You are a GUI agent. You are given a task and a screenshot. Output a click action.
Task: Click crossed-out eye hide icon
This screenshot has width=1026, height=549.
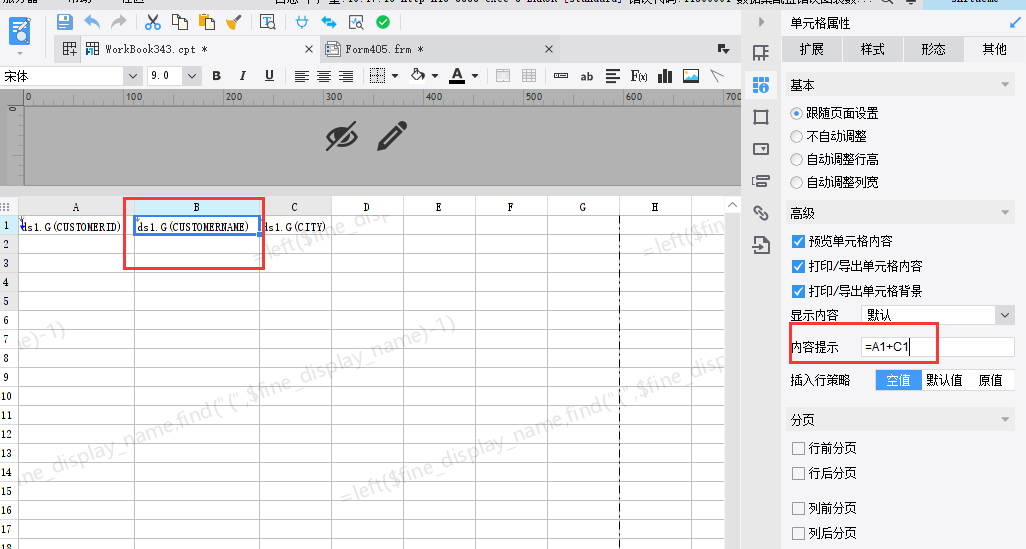click(342, 136)
